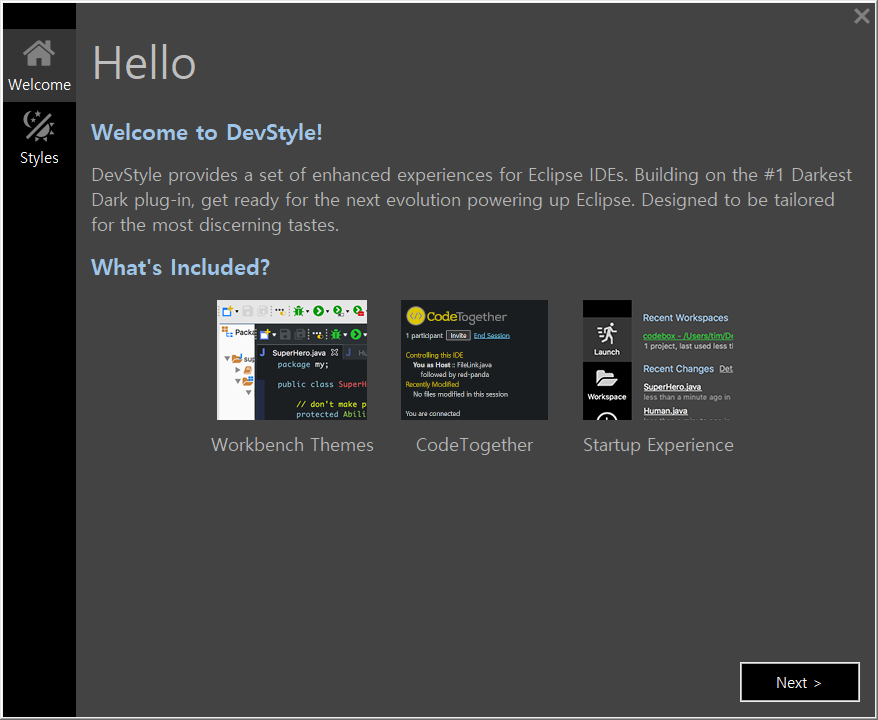Close the DevStyle welcome dialog
Viewport: 878px width, 720px height.
click(861, 16)
